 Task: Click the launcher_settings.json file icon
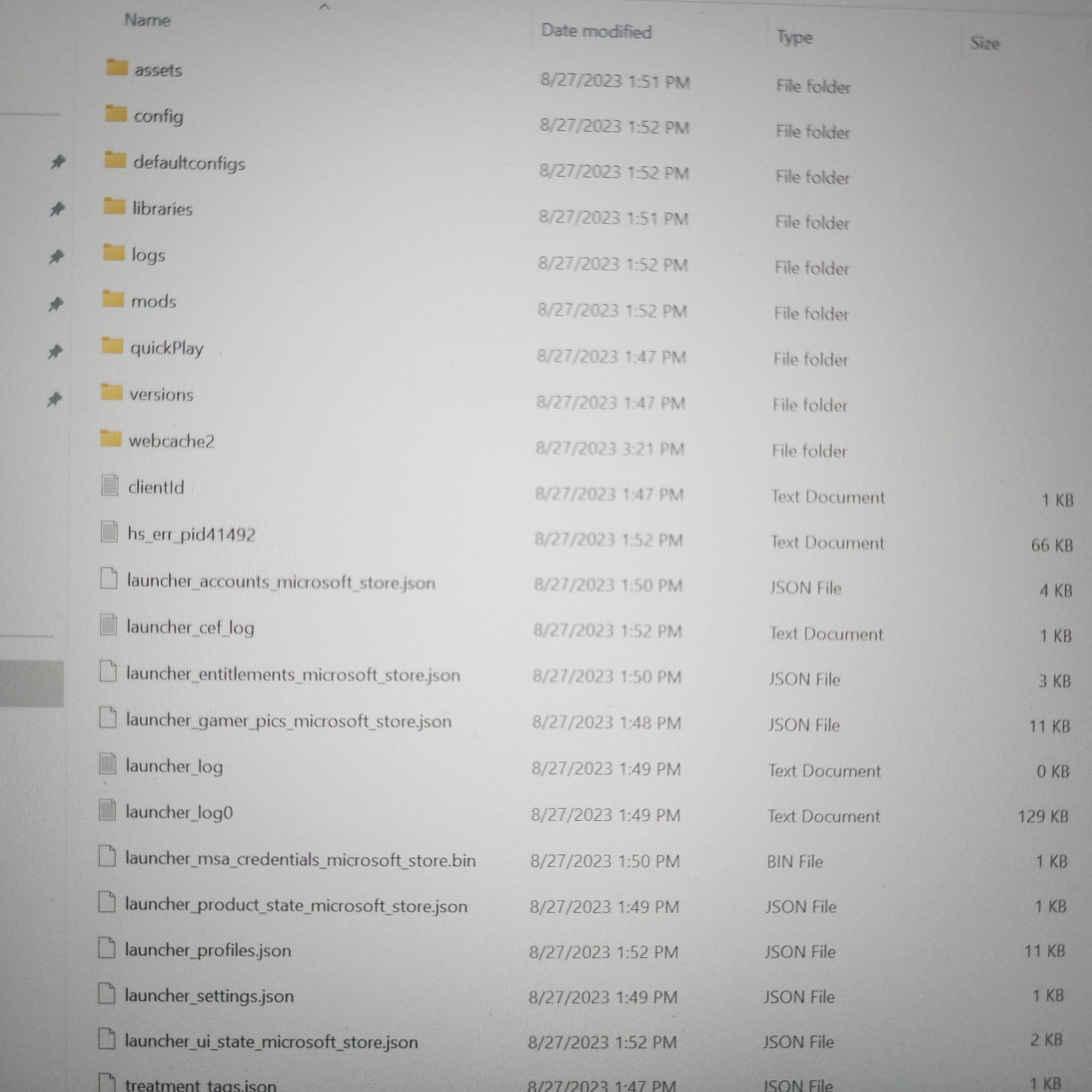tap(107, 994)
